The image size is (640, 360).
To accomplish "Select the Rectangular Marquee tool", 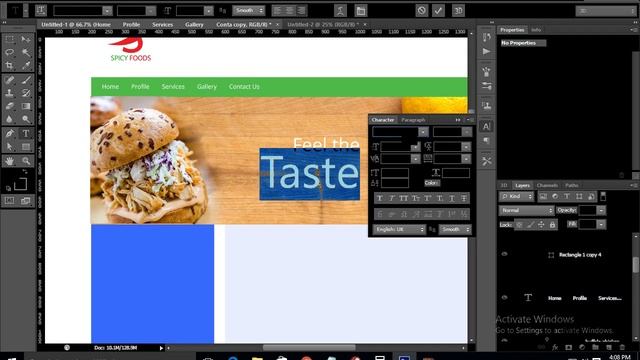I will coord(9,39).
